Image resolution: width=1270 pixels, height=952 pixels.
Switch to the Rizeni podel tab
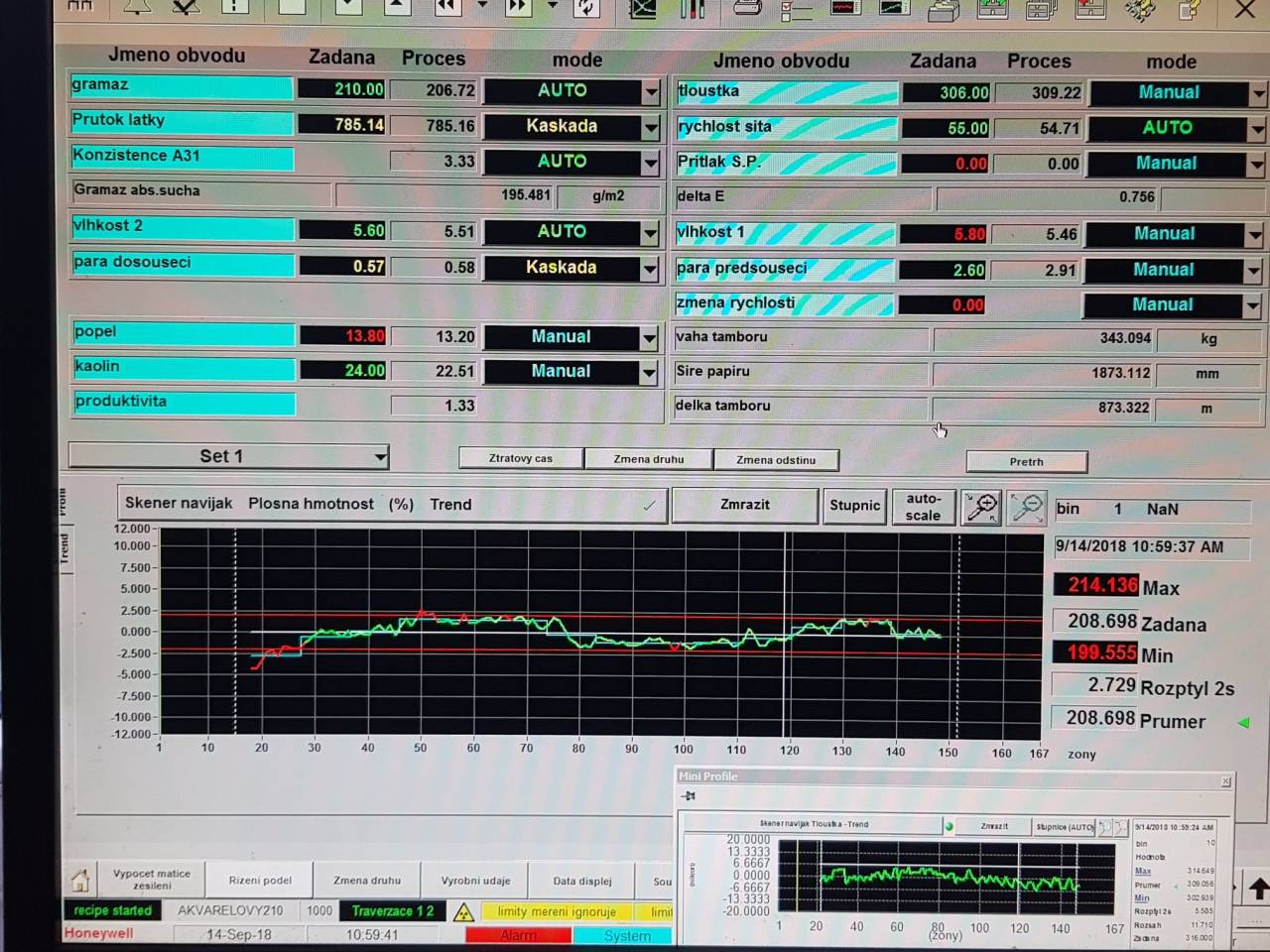pos(260,881)
